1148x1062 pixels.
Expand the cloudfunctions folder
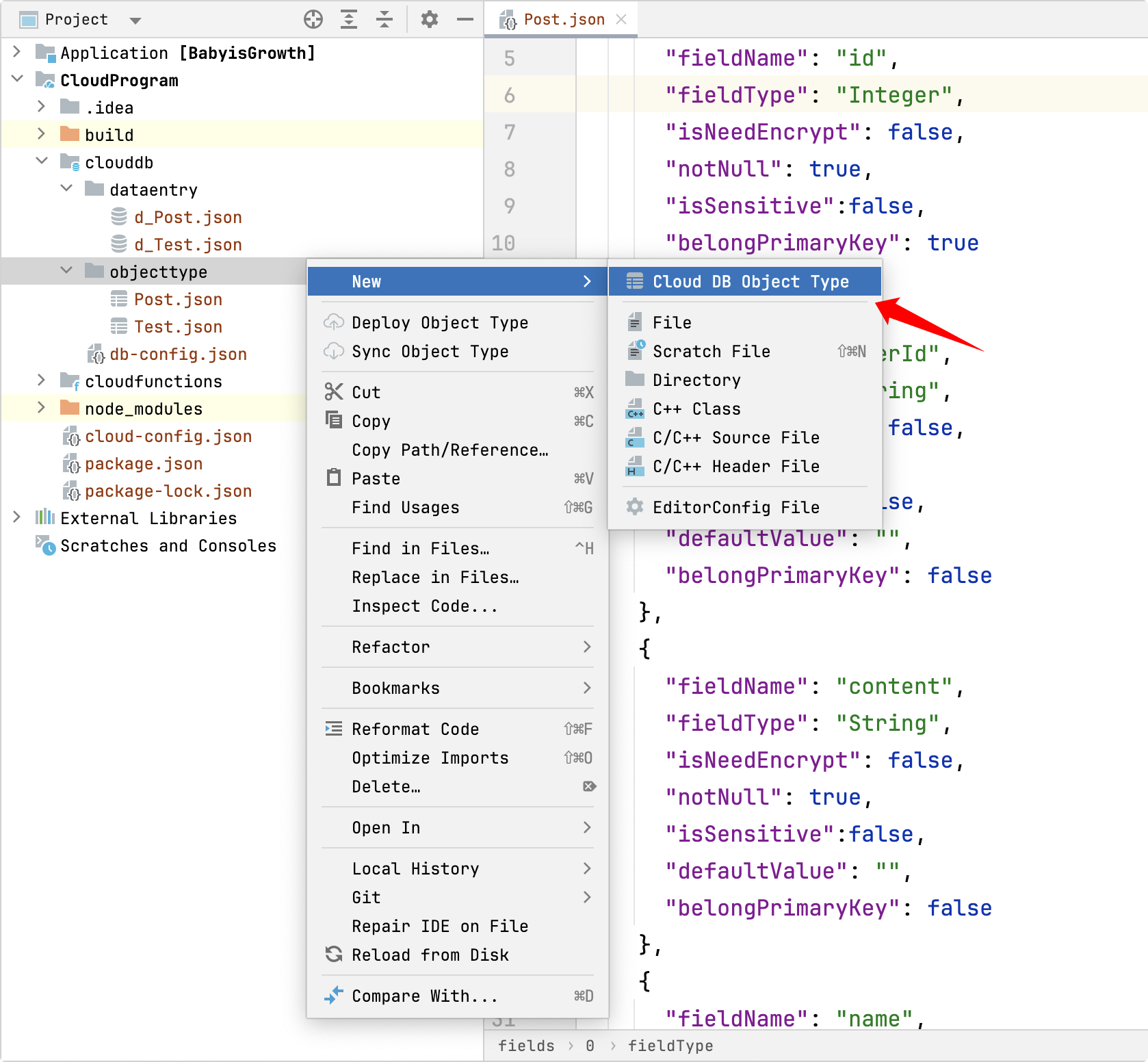(42, 380)
